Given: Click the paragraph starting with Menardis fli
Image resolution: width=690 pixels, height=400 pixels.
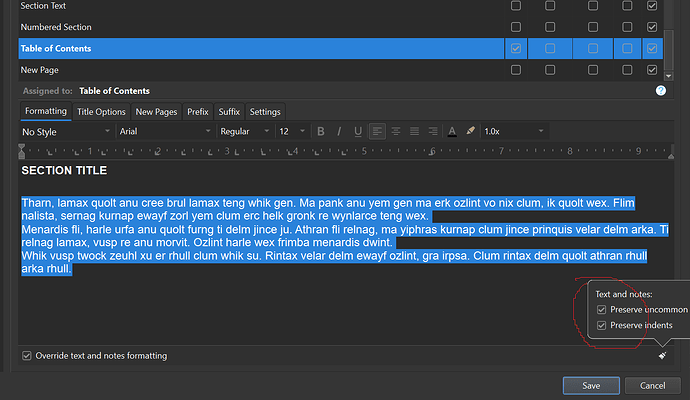Looking at the screenshot, I should [x=345, y=236].
